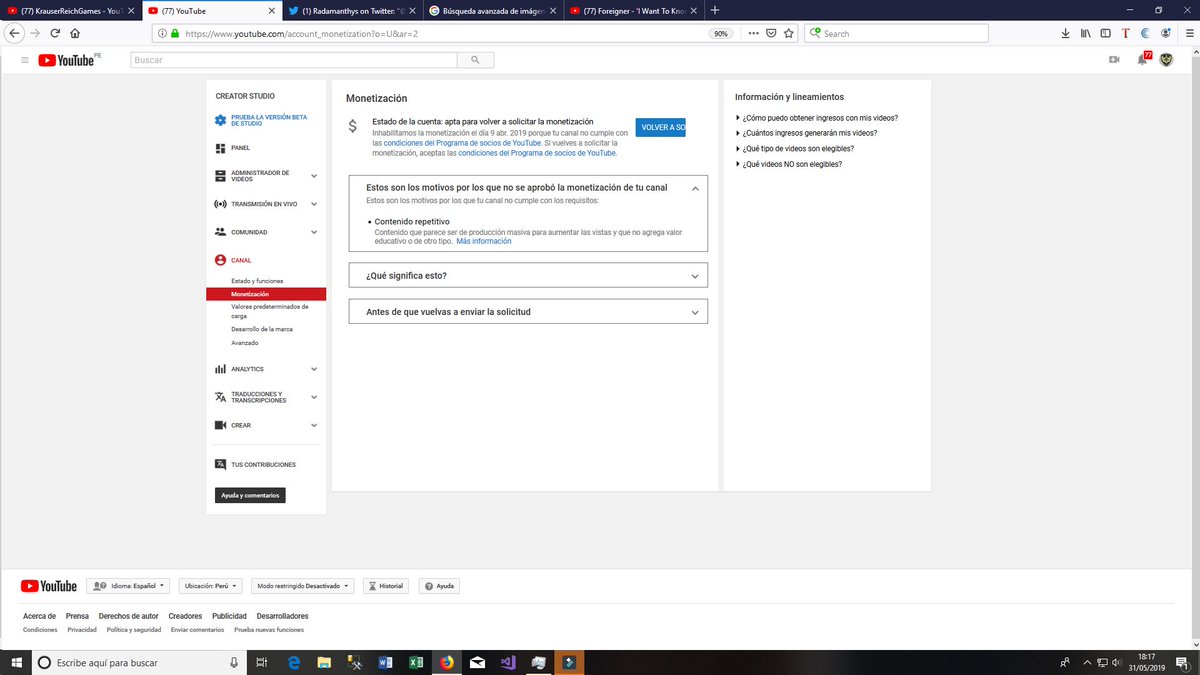The height and width of the screenshot is (675, 1200).
Task: Select Valores predeterminados de carga item
Action: pyautogui.click(x=270, y=311)
